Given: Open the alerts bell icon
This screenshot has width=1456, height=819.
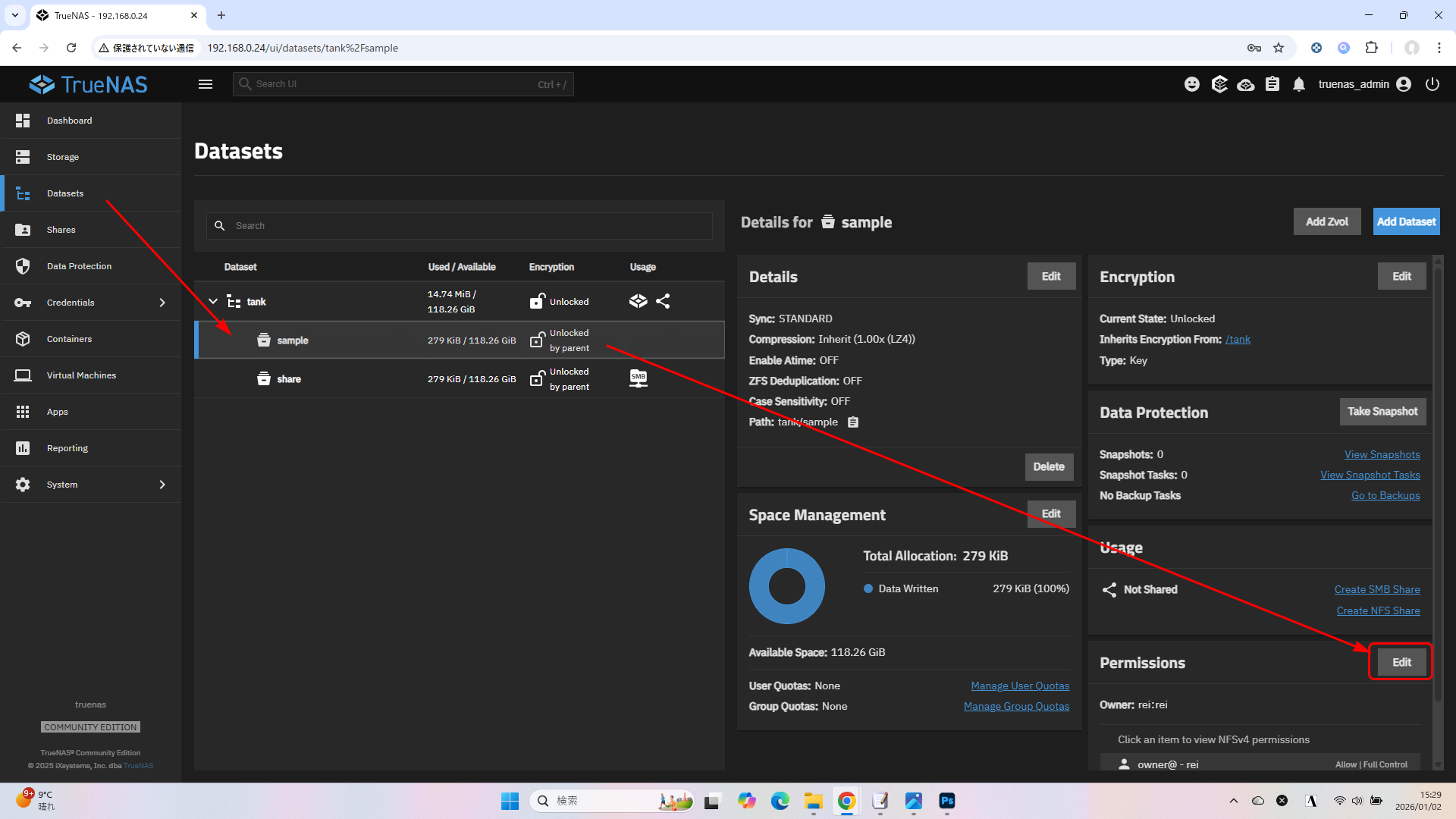Looking at the screenshot, I should (x=1299, y=84).
